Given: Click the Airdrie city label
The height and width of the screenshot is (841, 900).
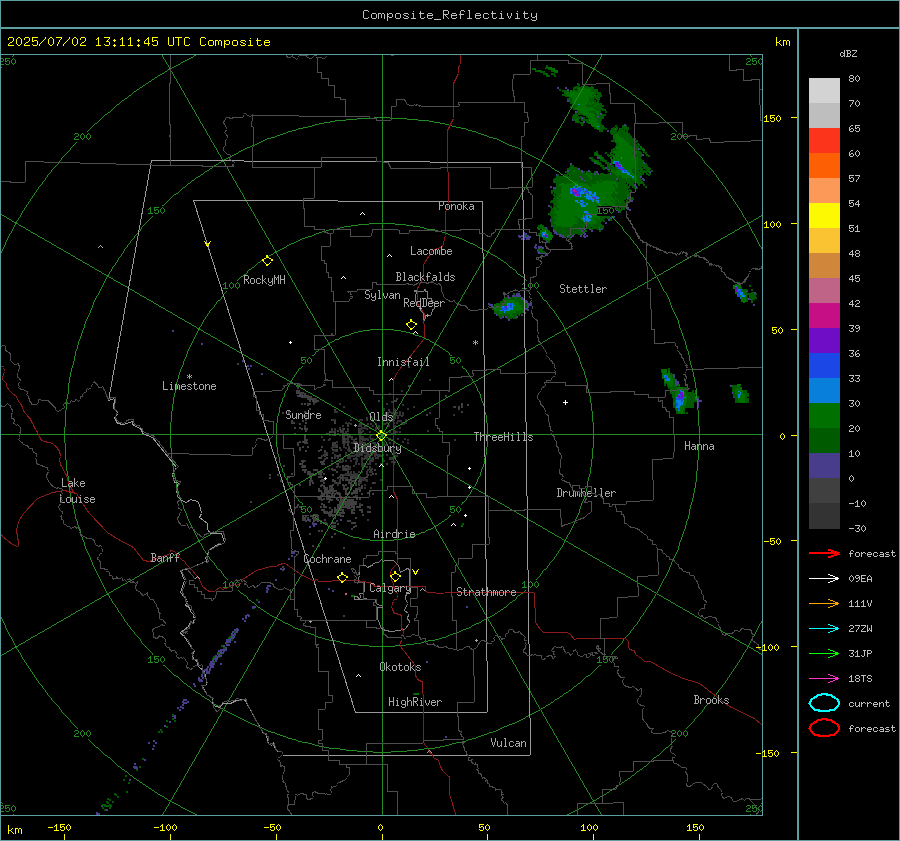Looking at the screenshot, I should (x=394, y=534).
